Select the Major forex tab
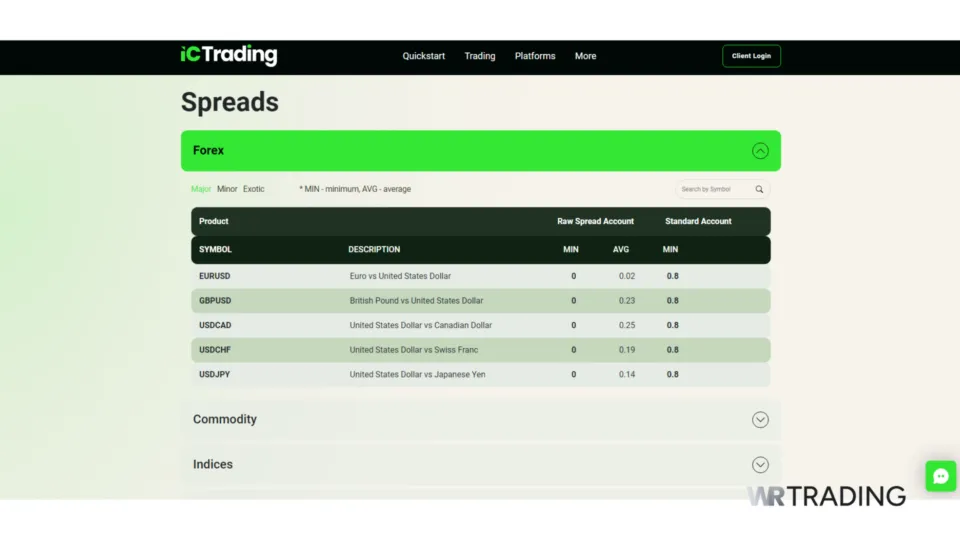 coord(201,189)
